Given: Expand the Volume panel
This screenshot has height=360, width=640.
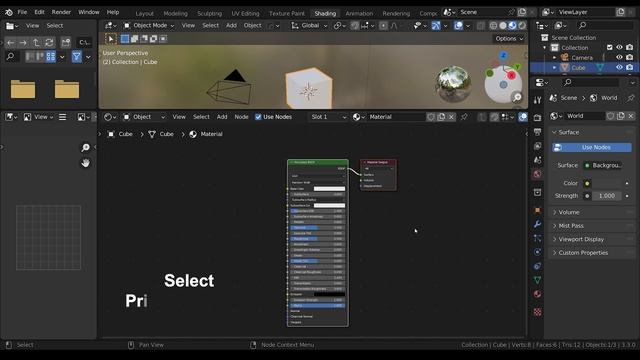Looking at the screenshot, I should (592, 212).
